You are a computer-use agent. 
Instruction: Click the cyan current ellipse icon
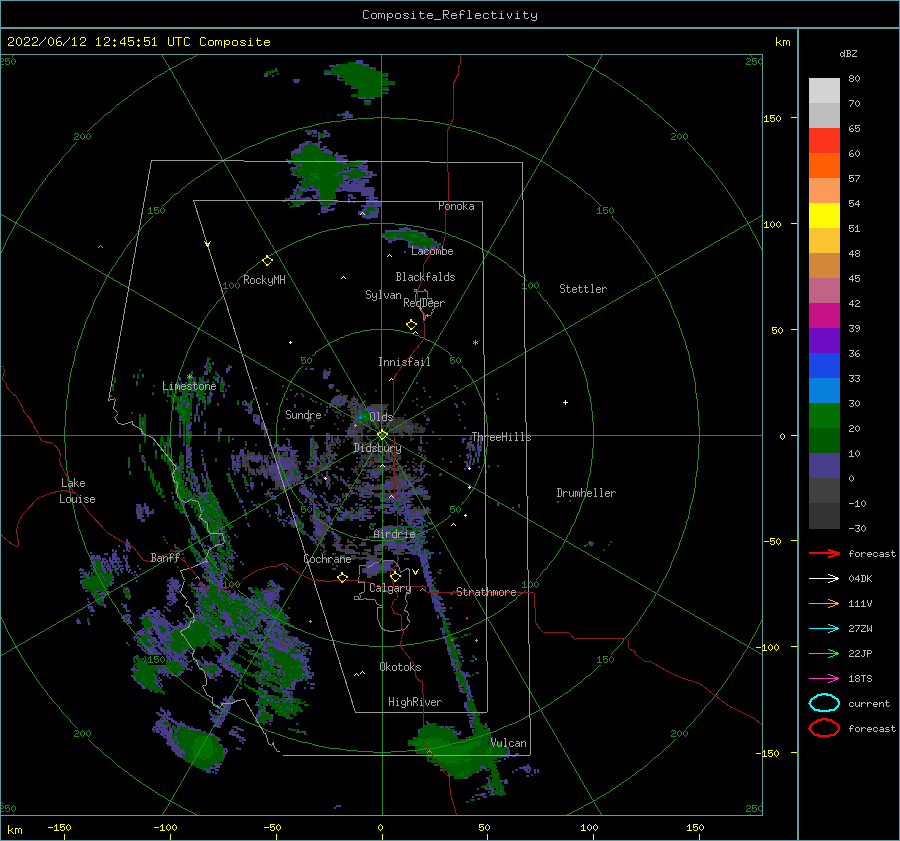pos(824,703)
